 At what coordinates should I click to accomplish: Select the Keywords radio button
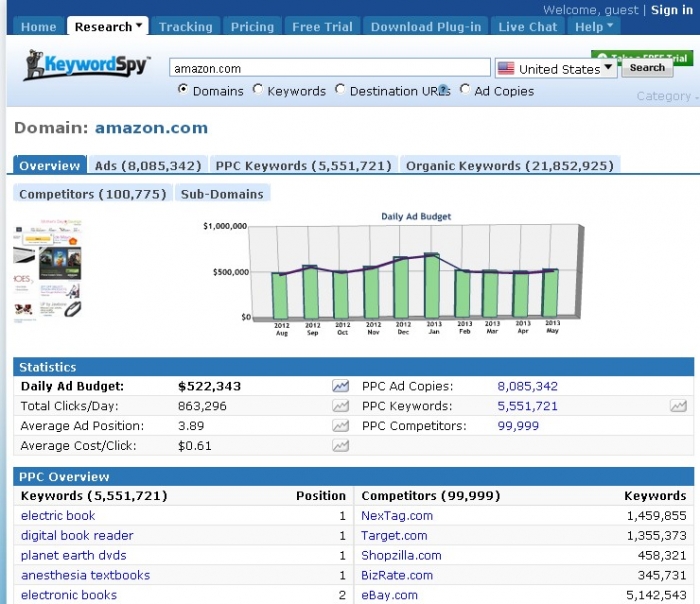(258, 90)
